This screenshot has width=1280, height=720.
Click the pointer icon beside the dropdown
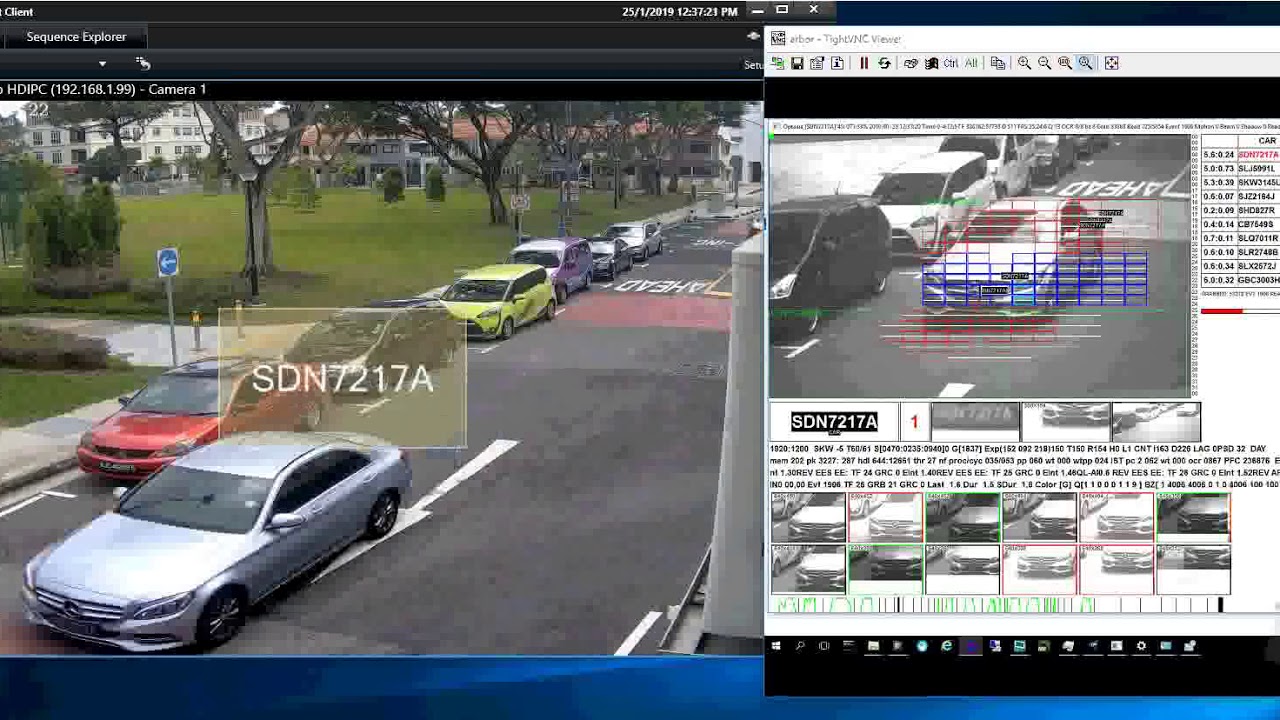[143, 63]
